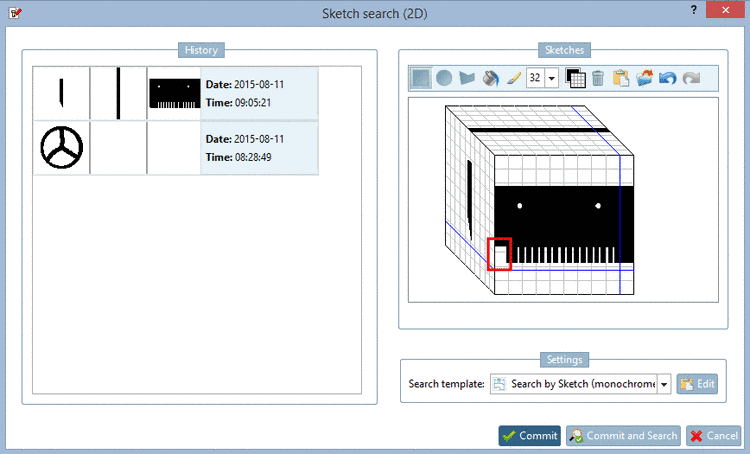This screenshot has height=454, width=750.
Task: Click the gray redo arrow
Action: [691, 78]
